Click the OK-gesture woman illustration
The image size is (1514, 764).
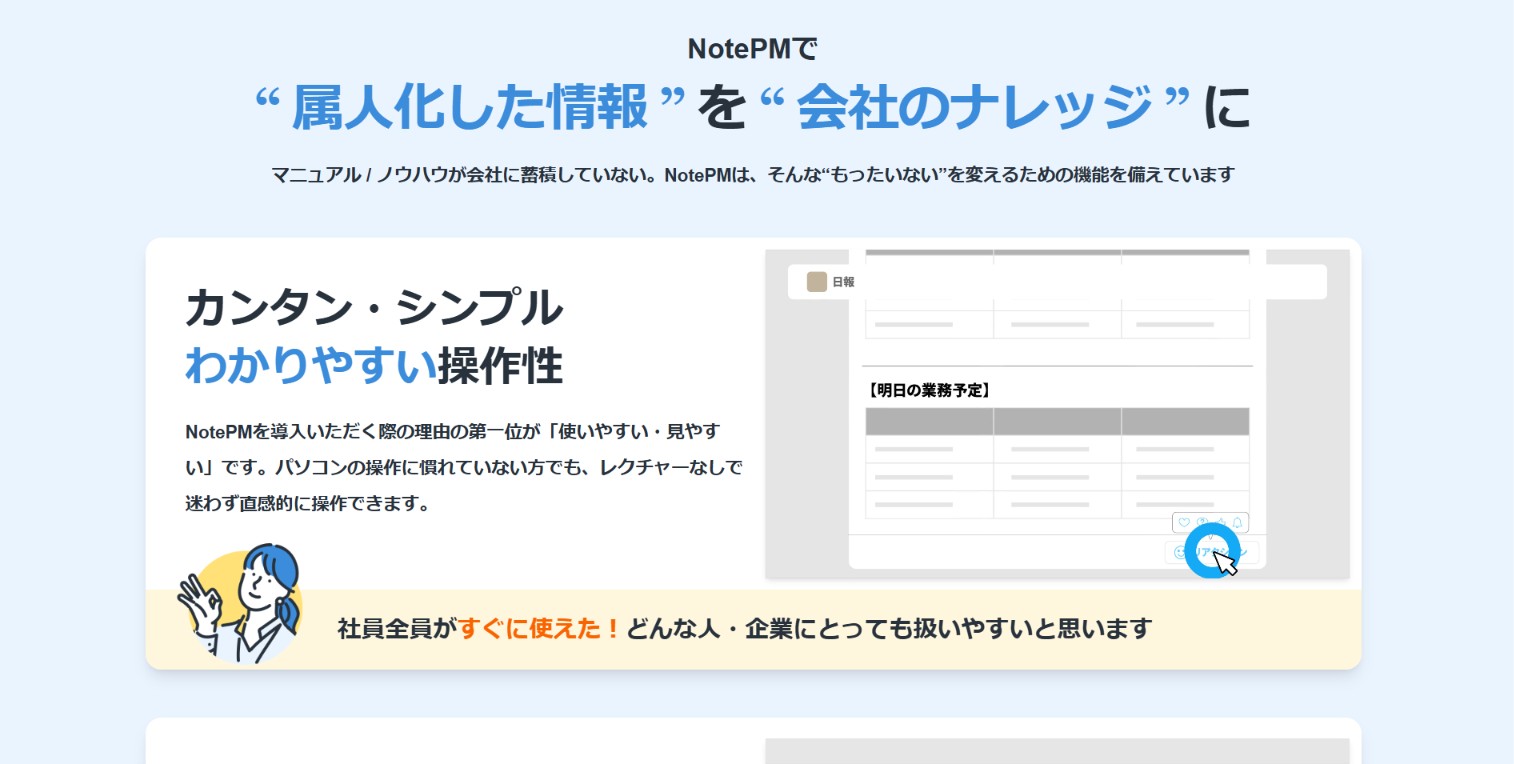coord(240,604)
